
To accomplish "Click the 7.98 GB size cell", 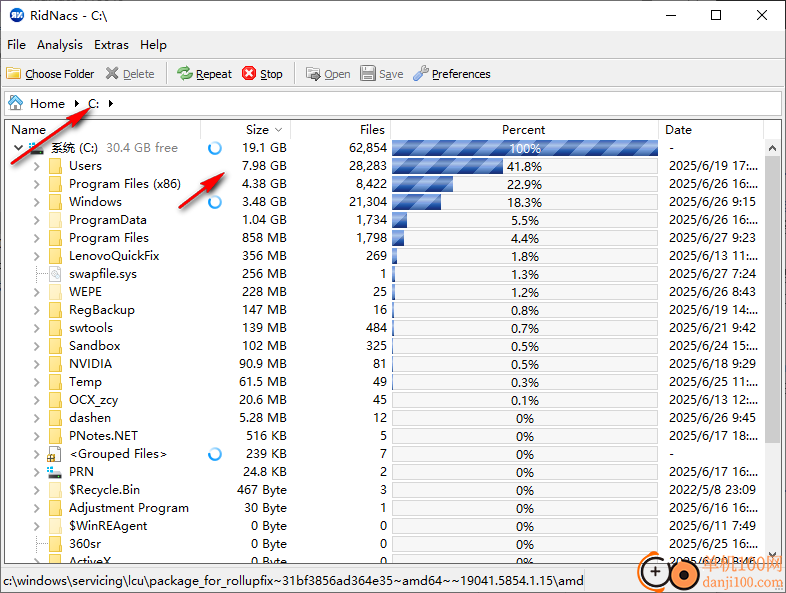I will tap(264, 166).
